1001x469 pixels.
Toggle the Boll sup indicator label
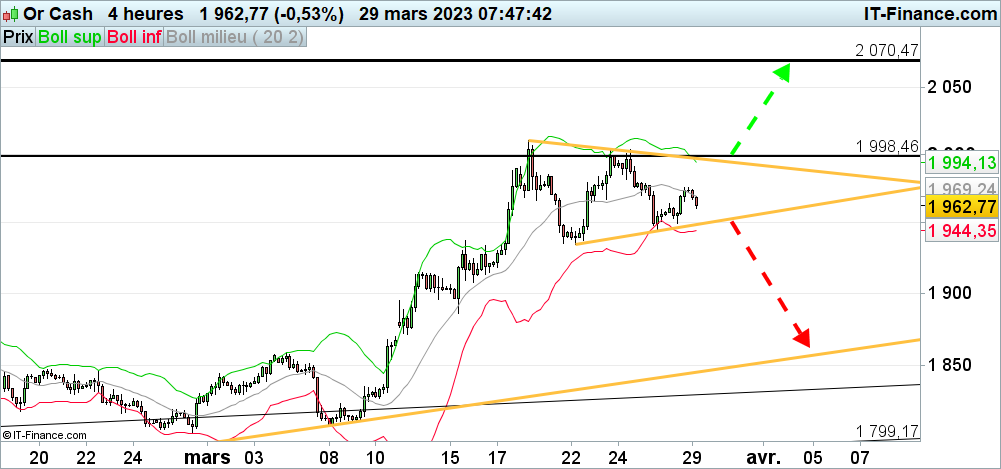[70, 37]
